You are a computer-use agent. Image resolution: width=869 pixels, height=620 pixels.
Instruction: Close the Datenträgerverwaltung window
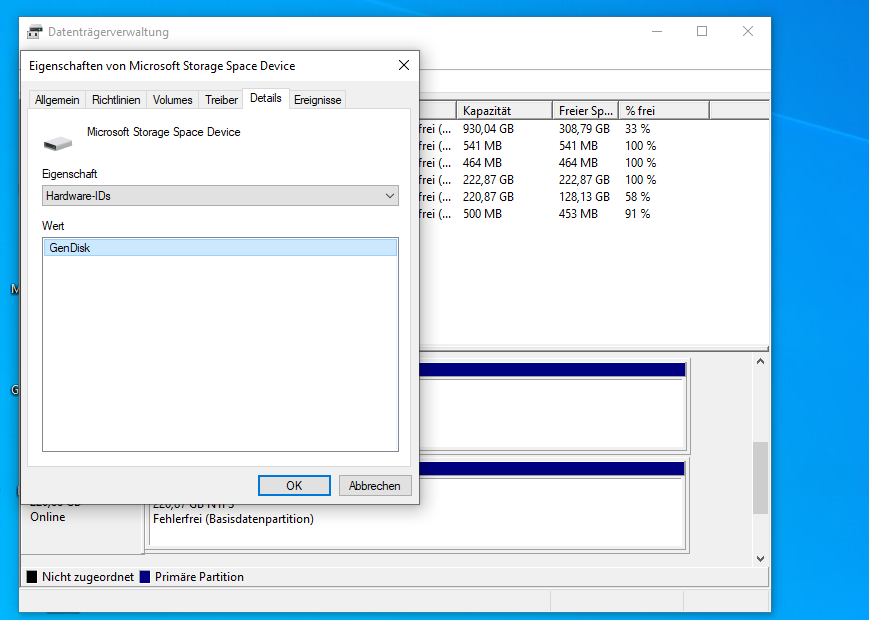click(748, 32)
